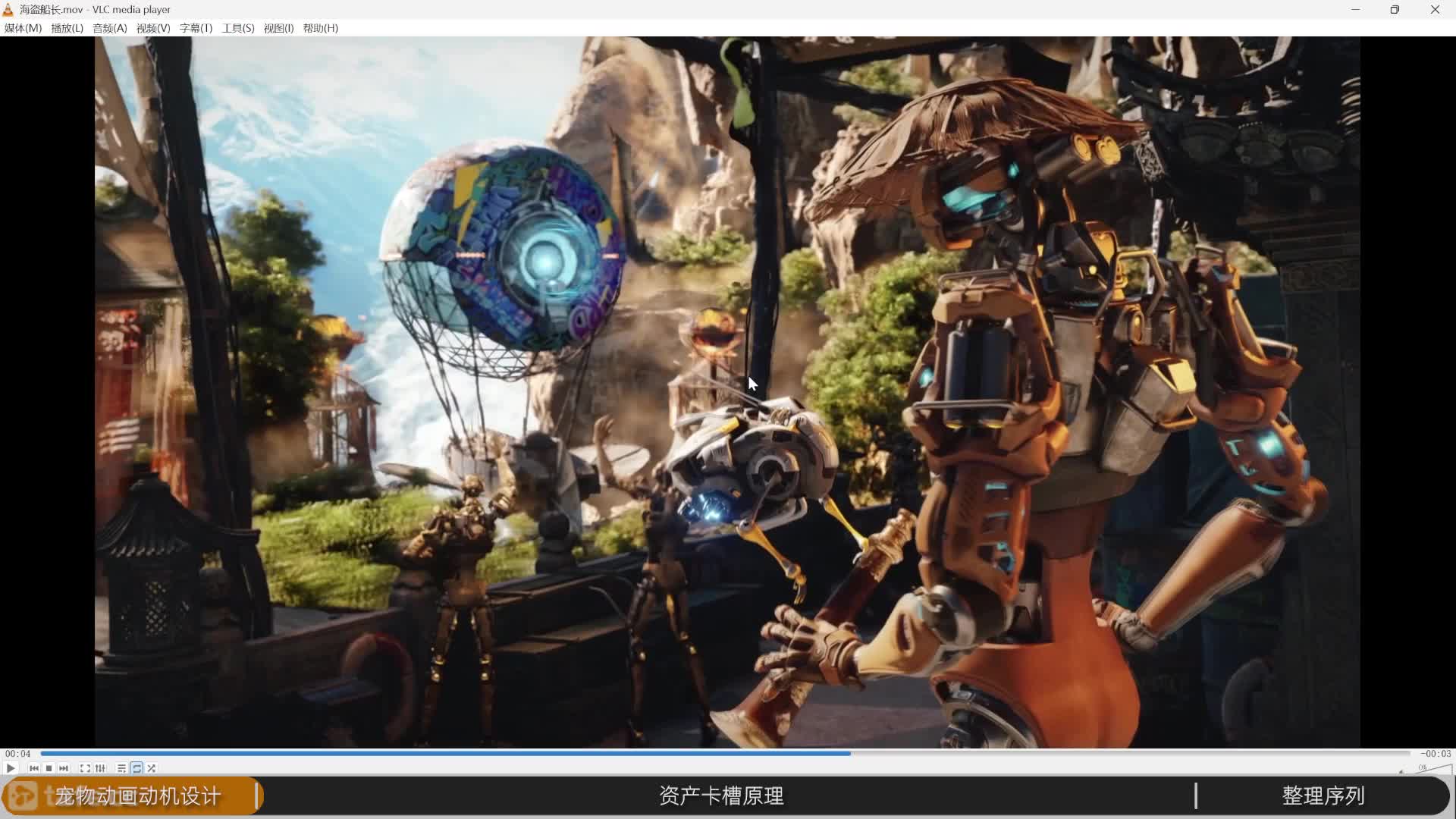The height and width of the screenshot is (819, 1456).
Task: Click the Play button
Action: point(11,768)
